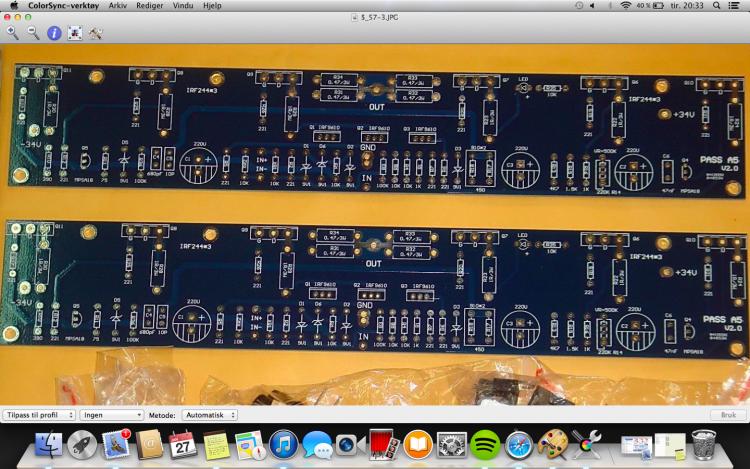
Task: Open the yellow Notes app in Dock
Action: coord(216,445)
